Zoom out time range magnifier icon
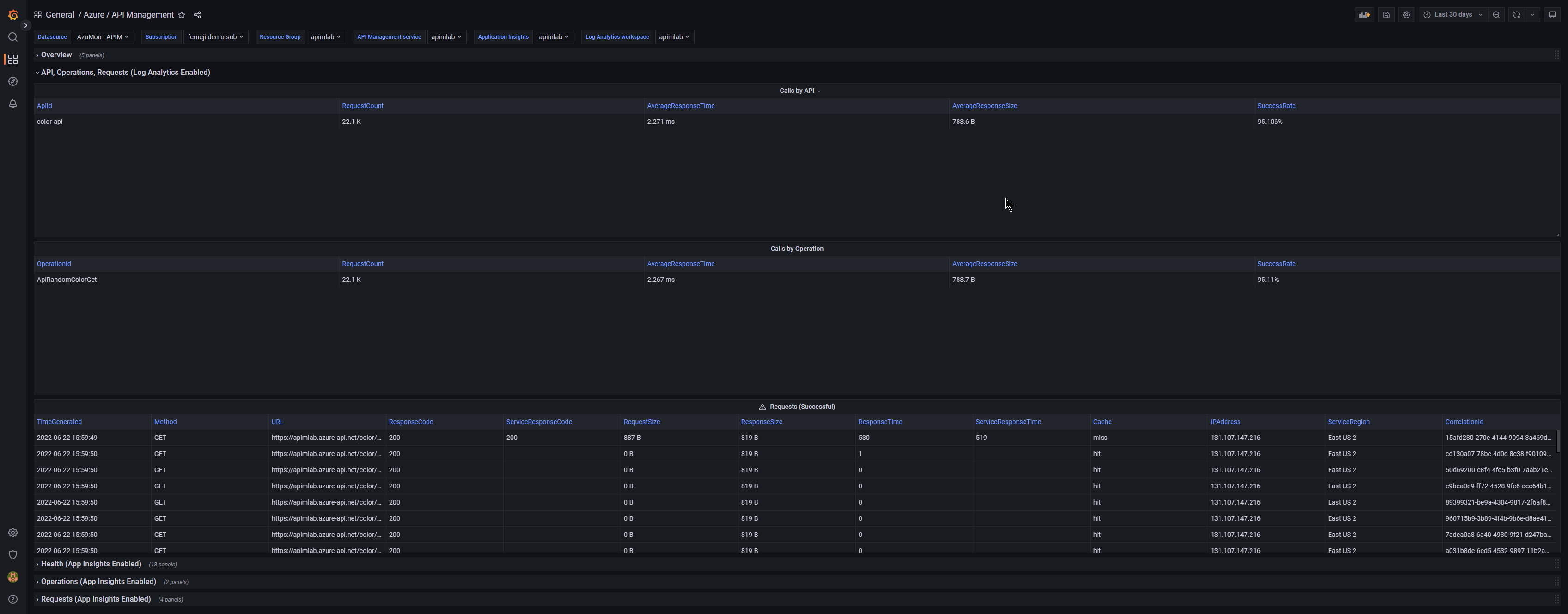This screenshot has width=1568, height=614. tap(1496, 15)
